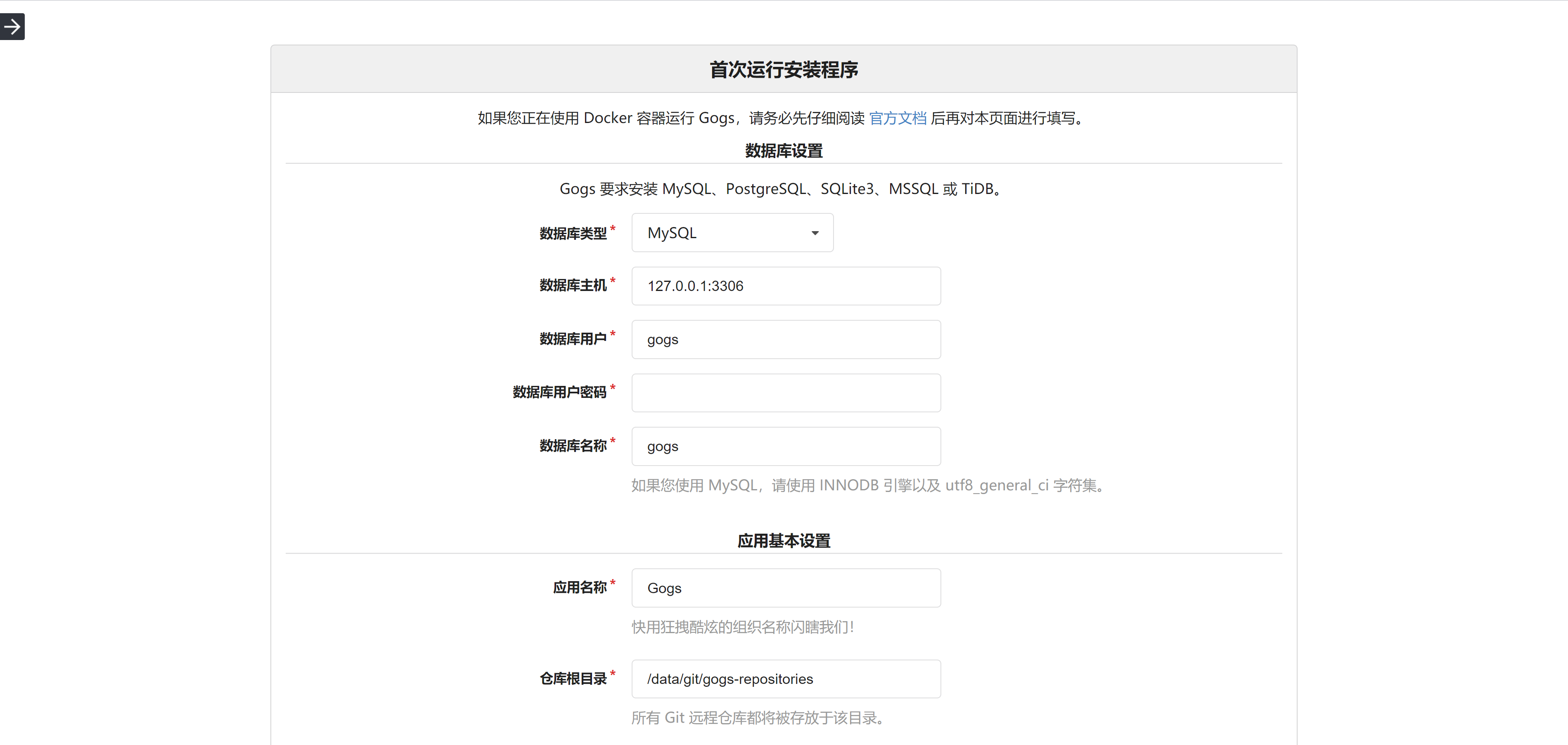Click the 数据库名称 label

[573, 446]
